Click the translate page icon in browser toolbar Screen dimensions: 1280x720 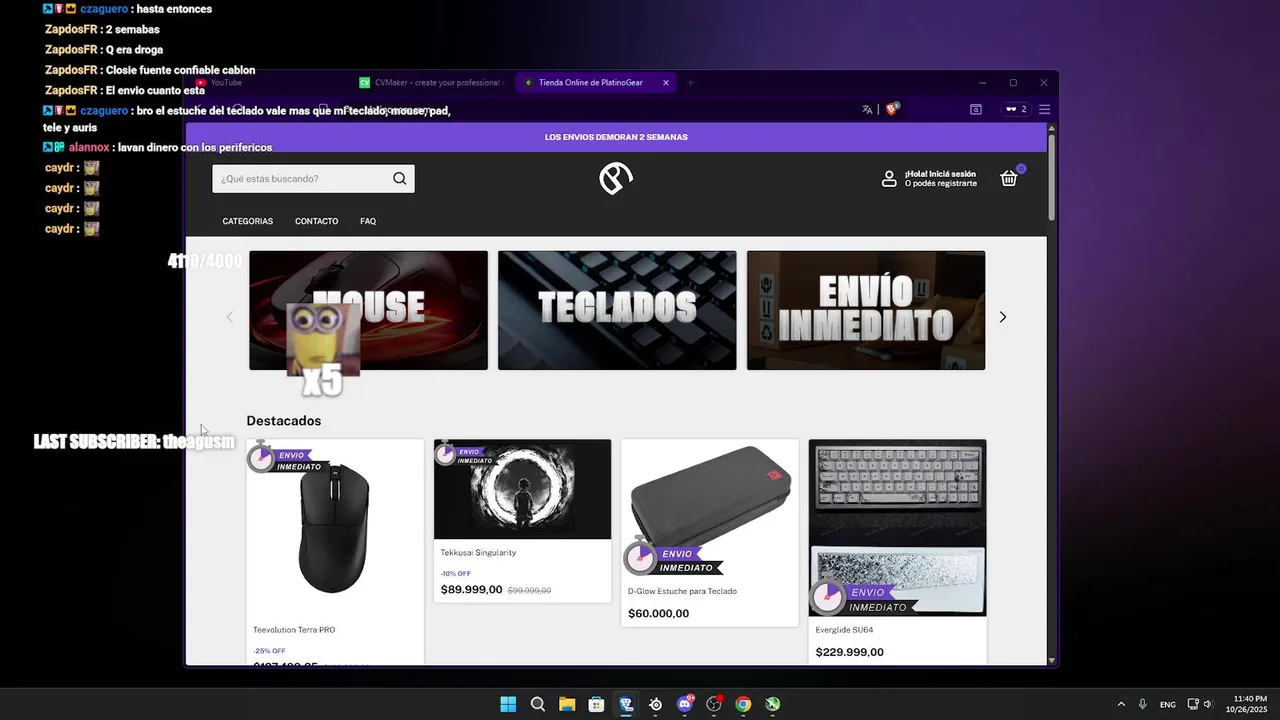[867, 109]
